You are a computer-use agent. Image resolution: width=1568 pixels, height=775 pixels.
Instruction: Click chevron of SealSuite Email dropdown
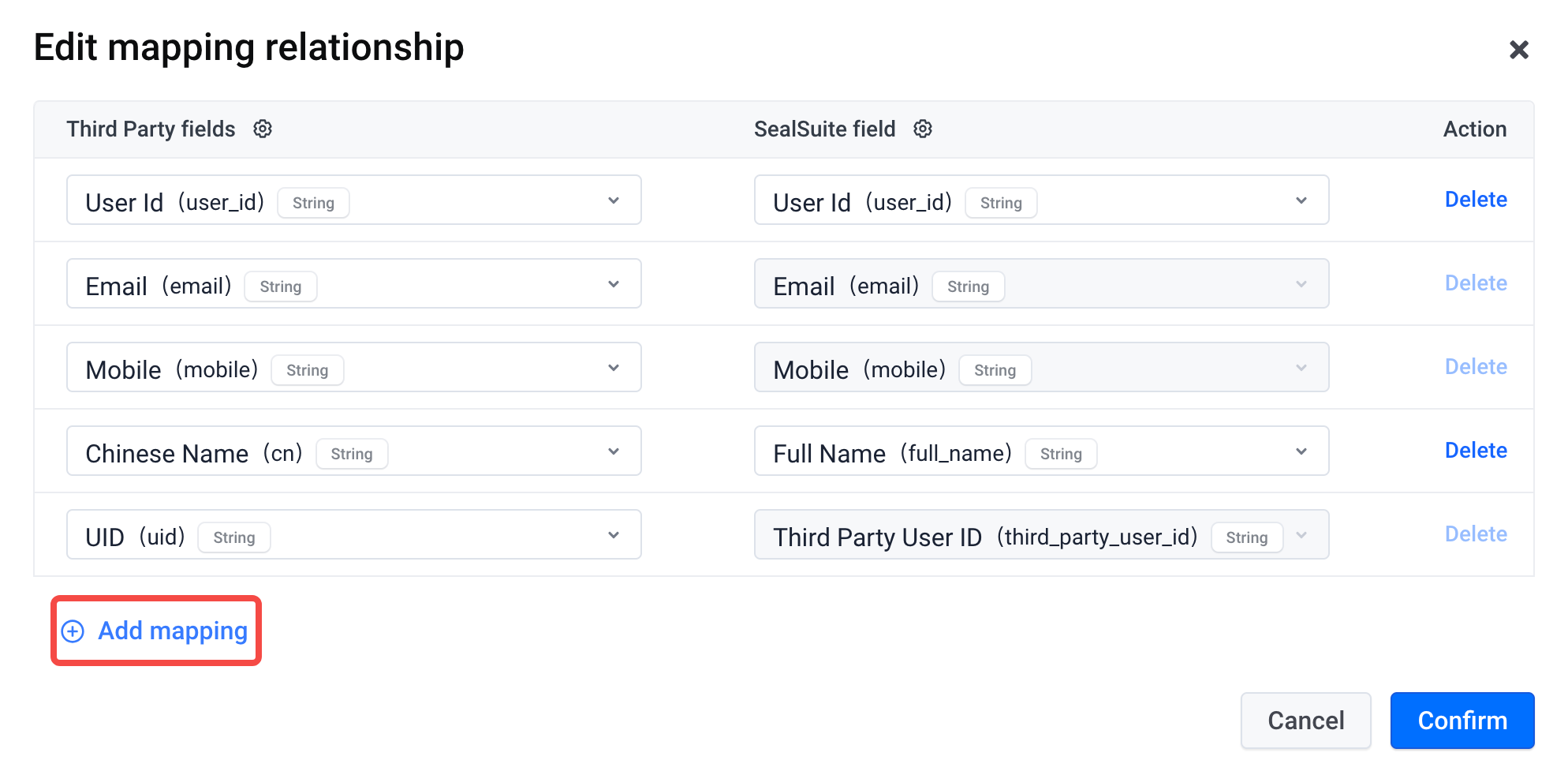click(1301, 284)
